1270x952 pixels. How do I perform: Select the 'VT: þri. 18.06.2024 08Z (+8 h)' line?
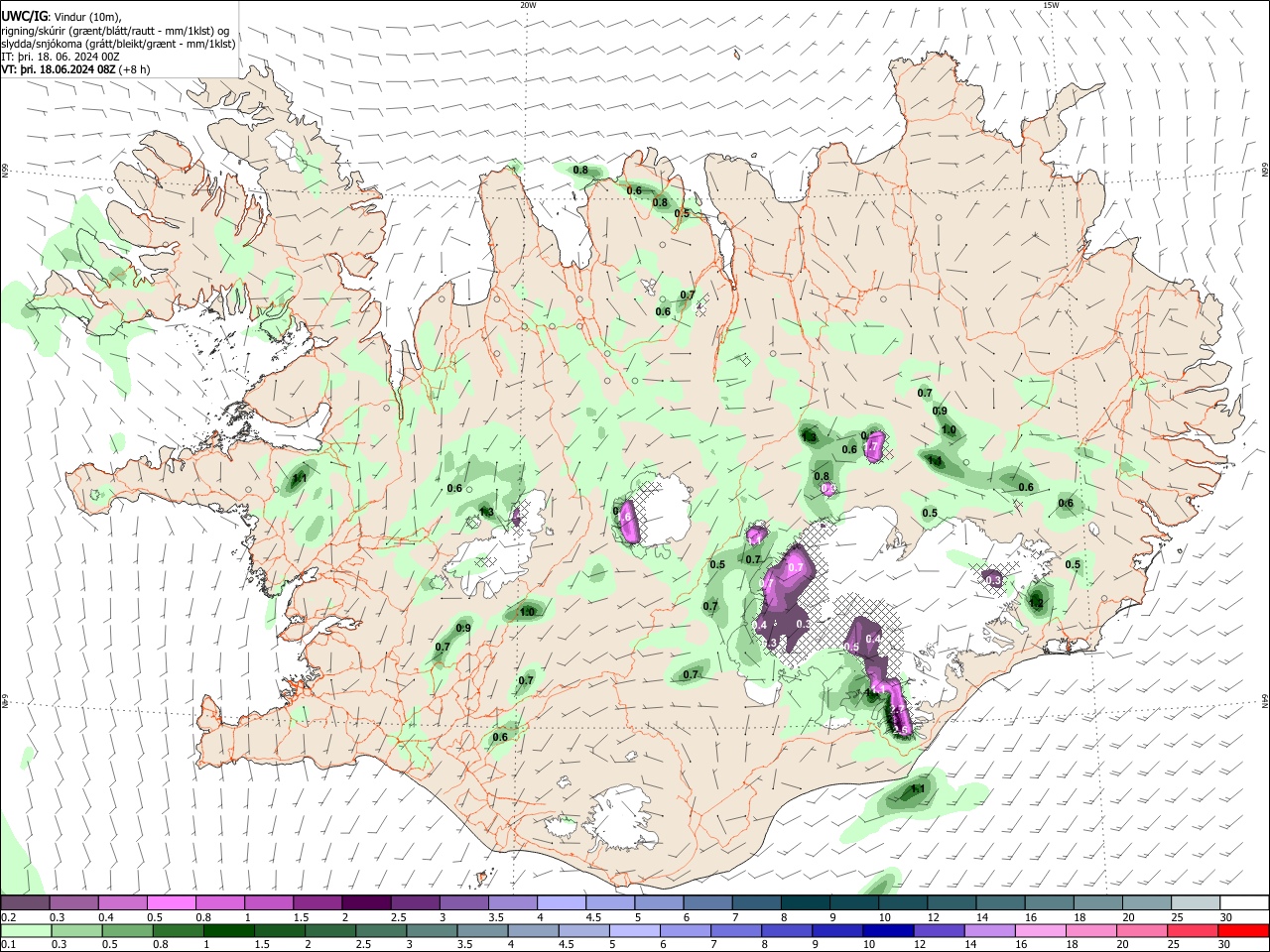click(x=76, y=69)
